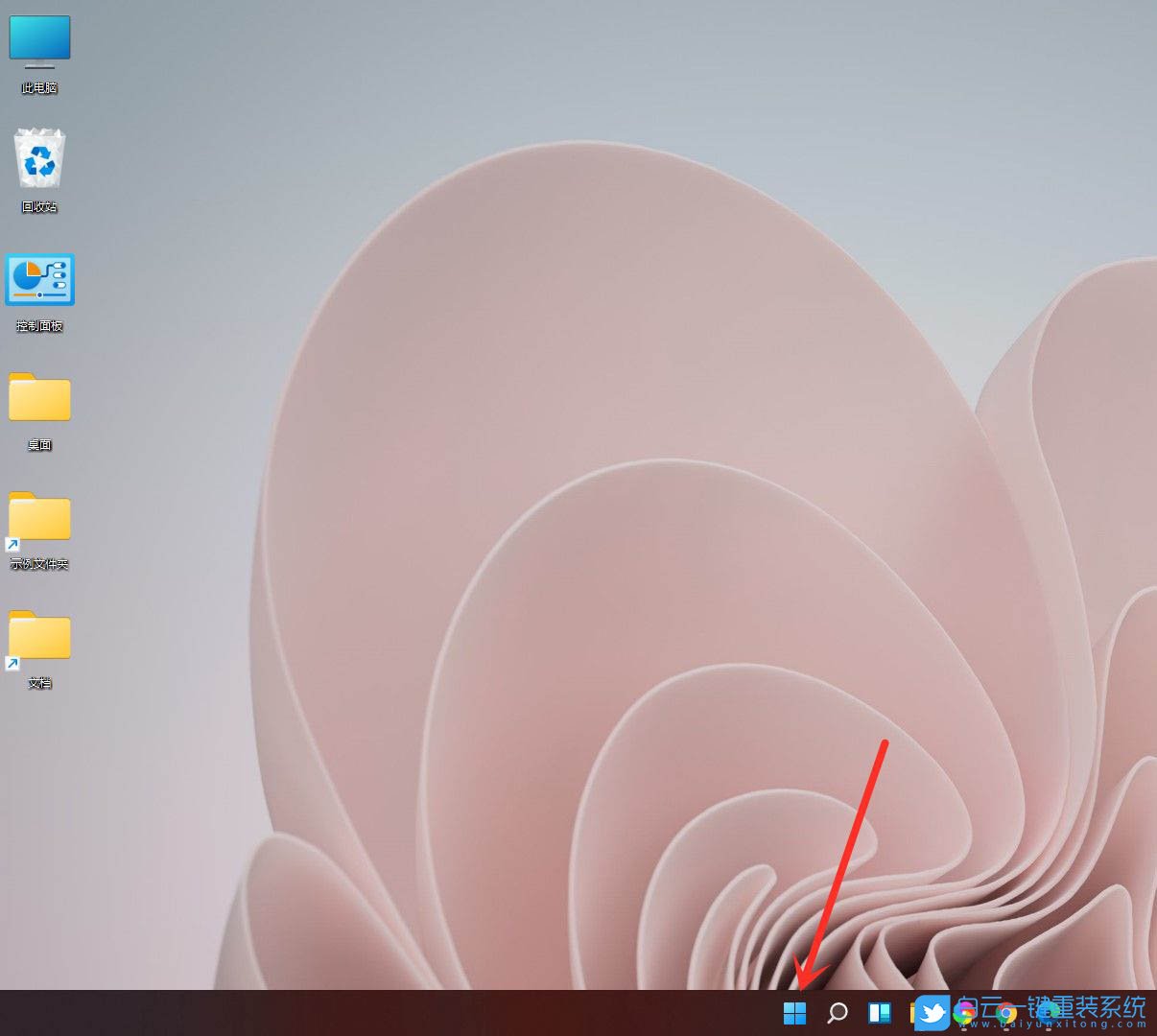Open the Start menu
1157x1036 pixels.
point(794,1012)
